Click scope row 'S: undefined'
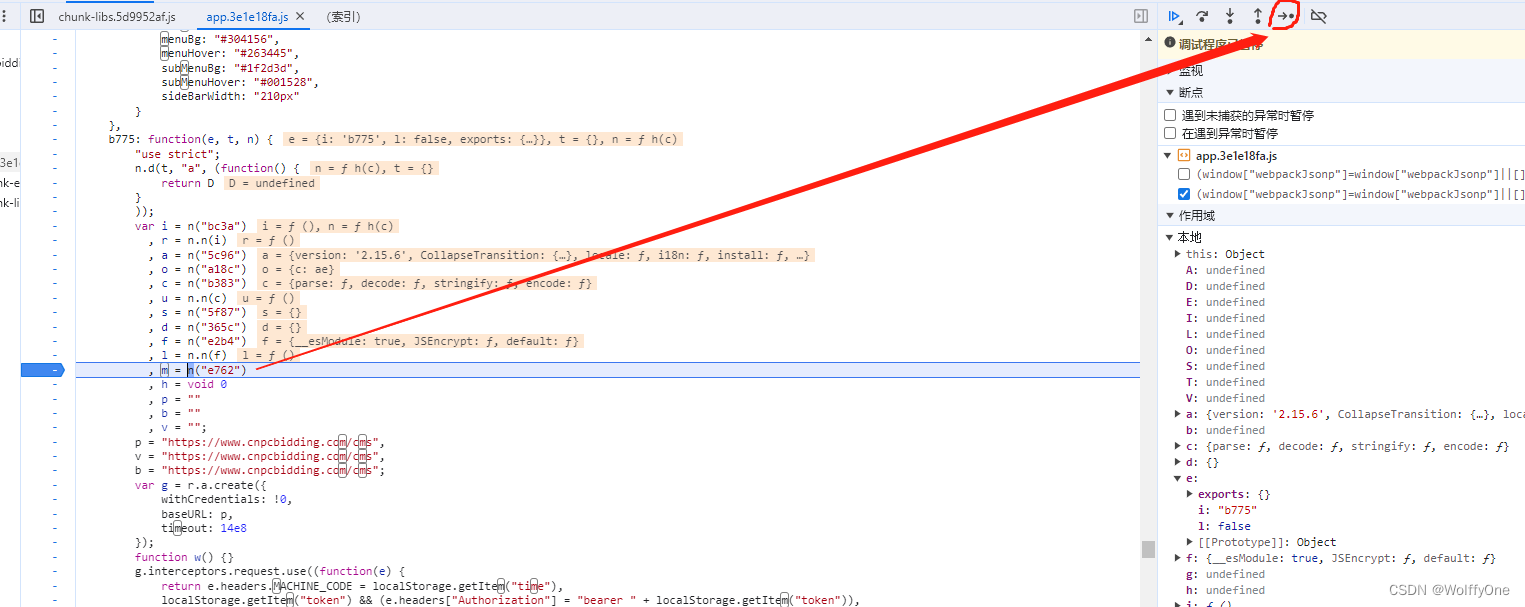Viewport: 1525px width, 607px height. click(1225, 366)
